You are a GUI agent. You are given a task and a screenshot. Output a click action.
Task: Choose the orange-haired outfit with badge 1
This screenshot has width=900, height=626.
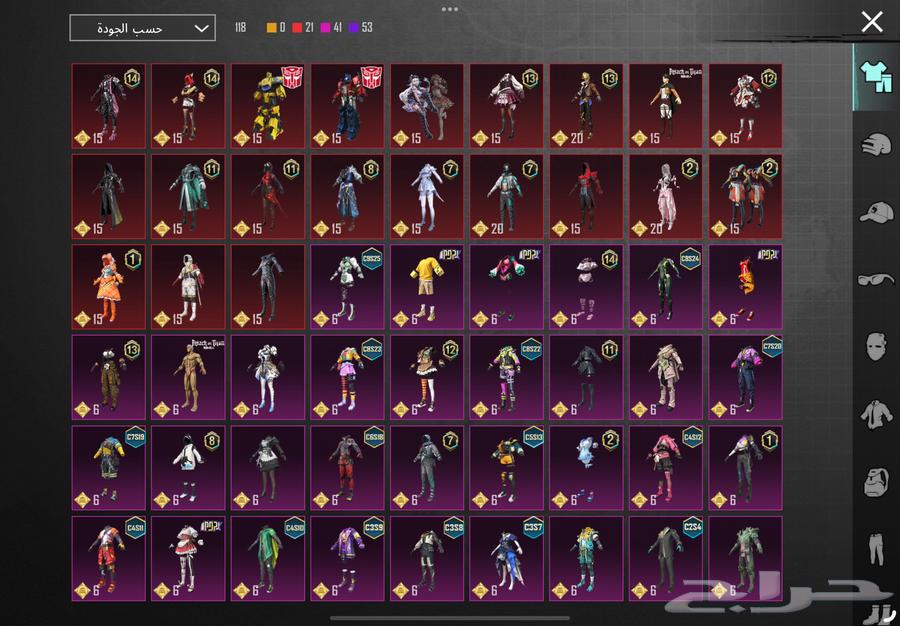(108, 287)
